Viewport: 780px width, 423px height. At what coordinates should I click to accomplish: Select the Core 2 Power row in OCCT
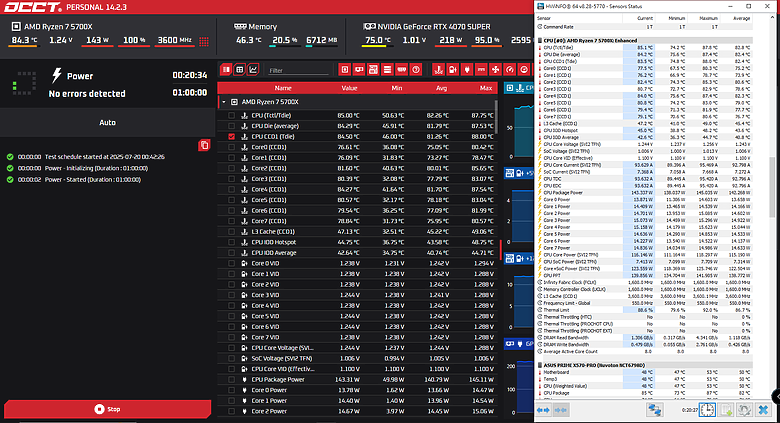pyautogui.click(x=357, y=412)
